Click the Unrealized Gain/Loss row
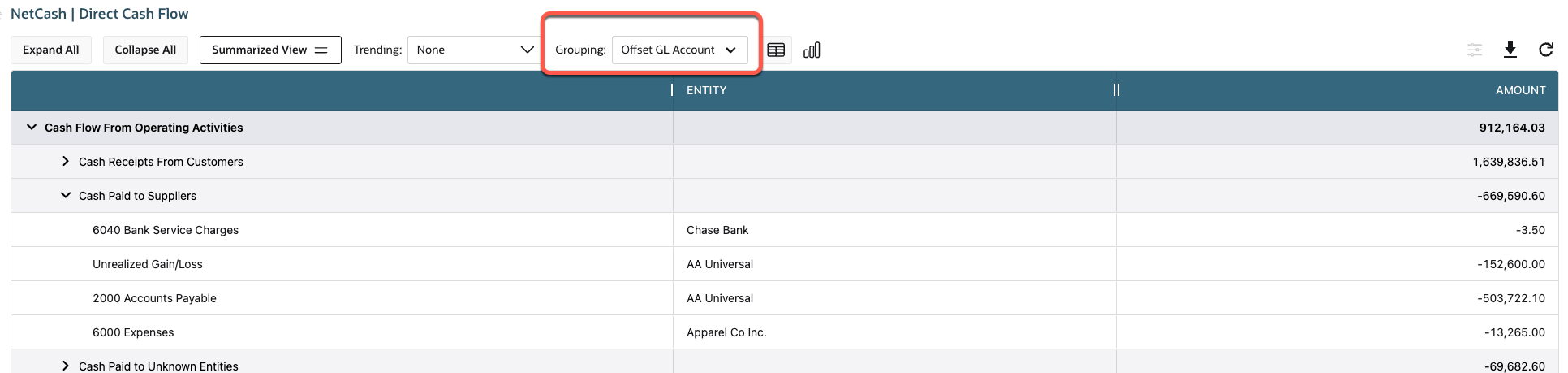 [x=148, y=264]
